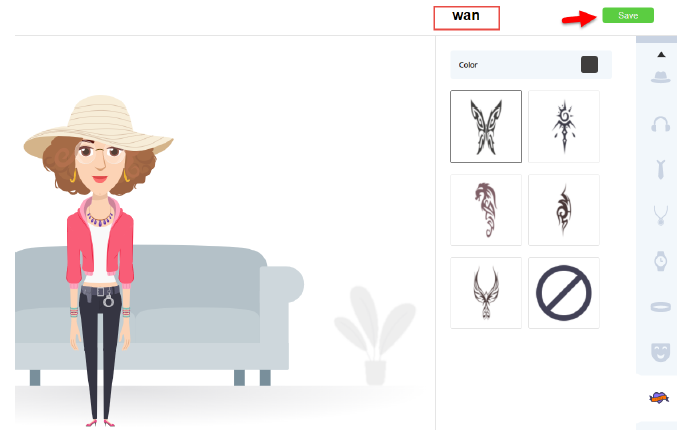This screenshot has width=685, height=440.
Task: Open the headphones accessory category
Action: coord(660,124)
